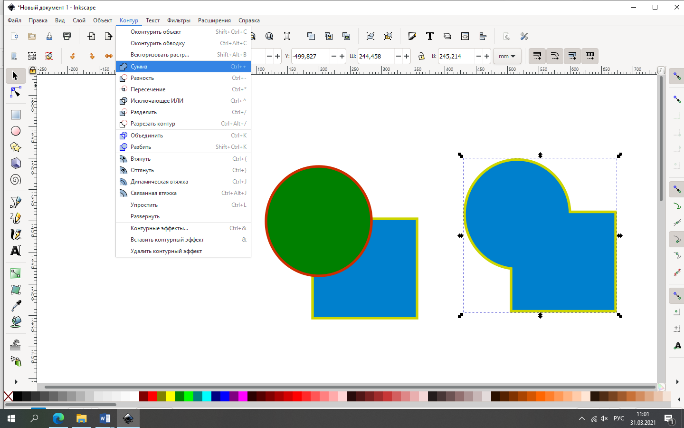
Task: Select the Spiral tool
Action: [16, 179]
